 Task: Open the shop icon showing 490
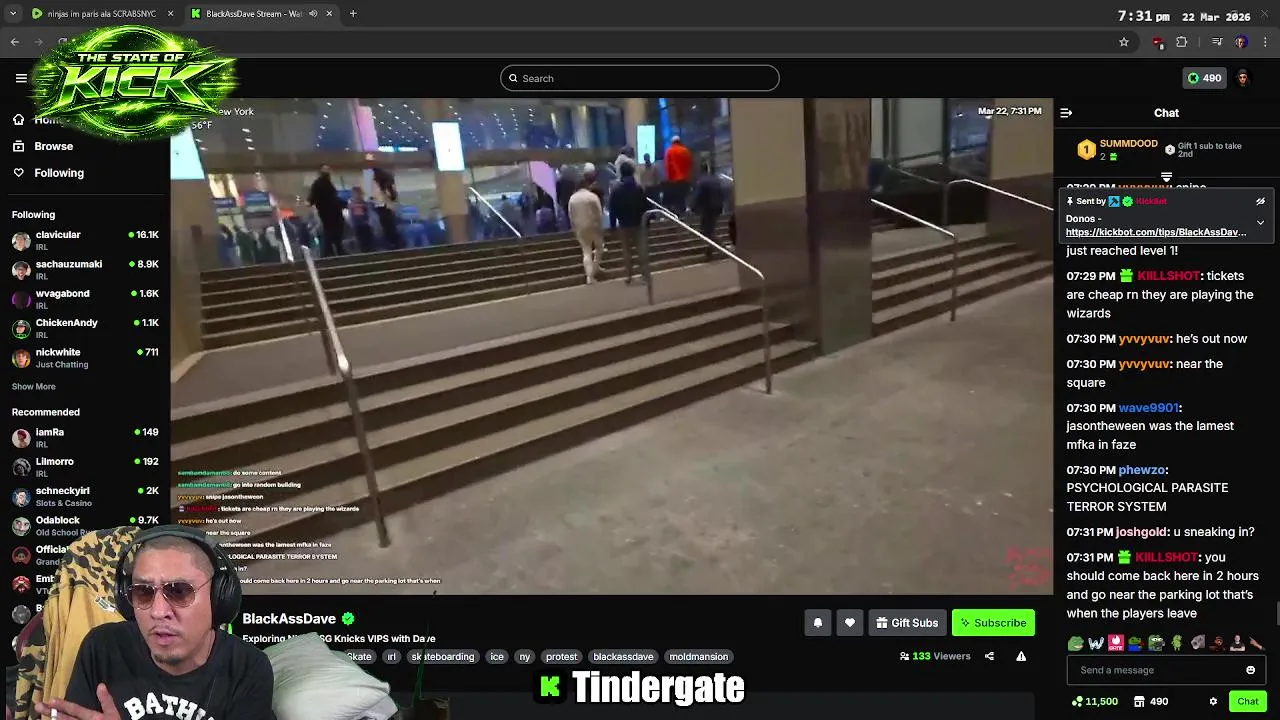click(1150, 702)
